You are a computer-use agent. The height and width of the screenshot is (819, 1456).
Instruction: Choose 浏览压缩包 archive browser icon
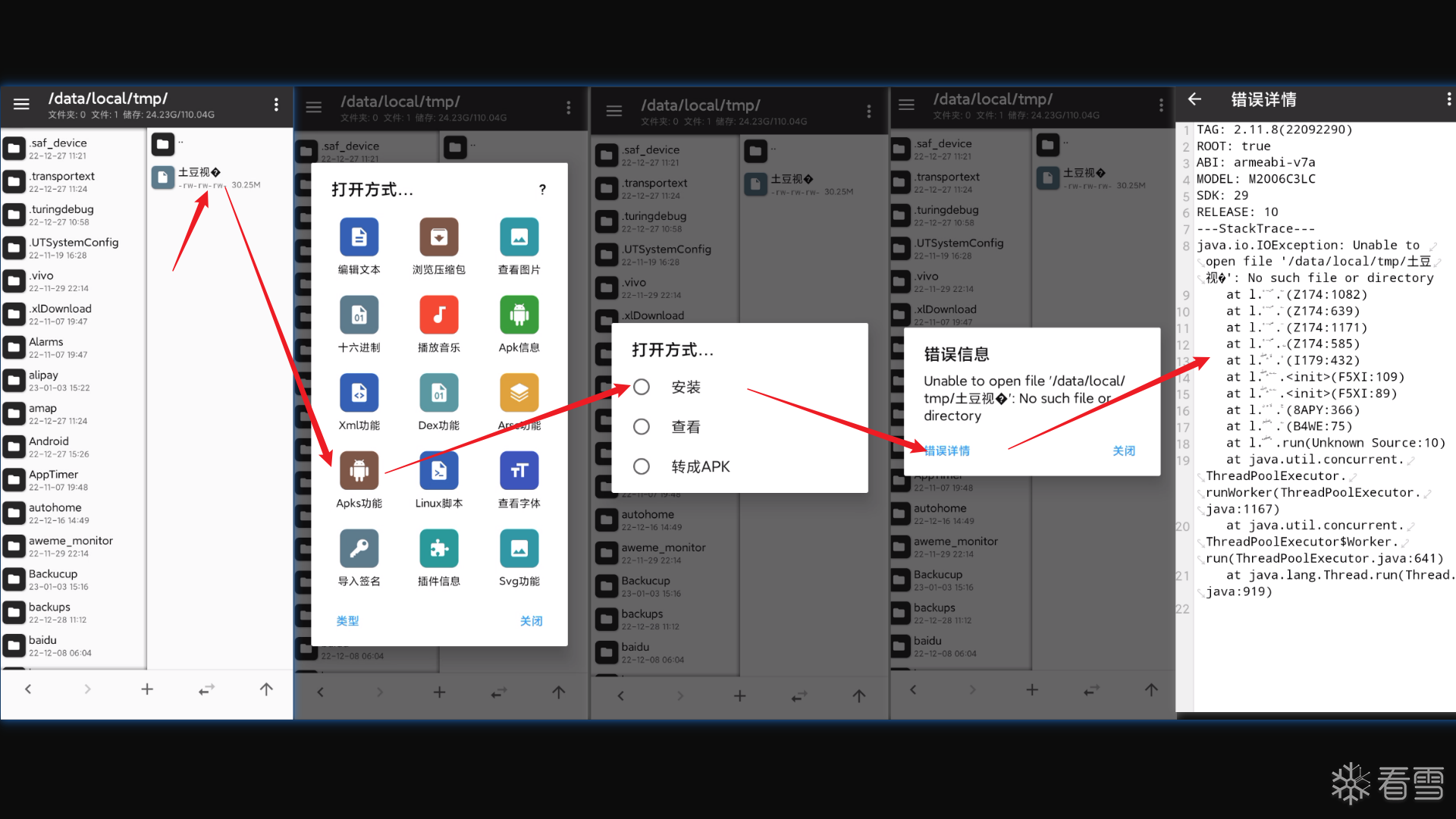(438, 237)
